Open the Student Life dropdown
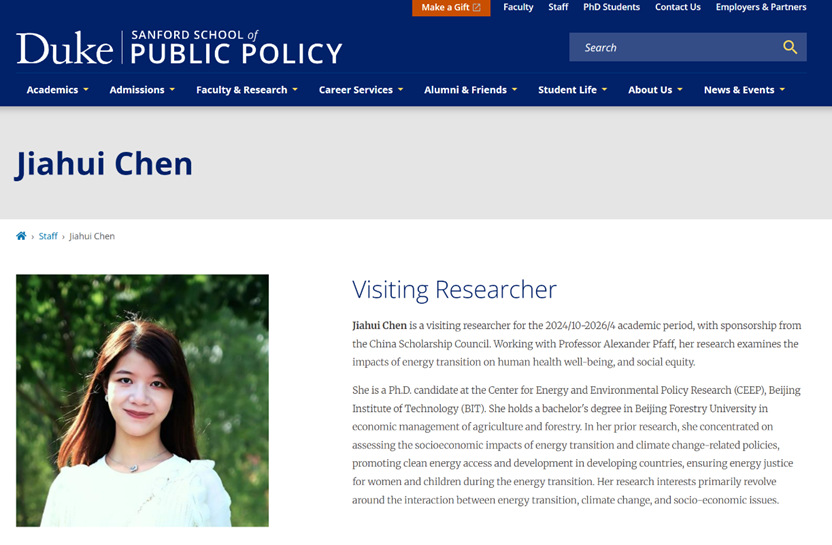 (572, 90)
